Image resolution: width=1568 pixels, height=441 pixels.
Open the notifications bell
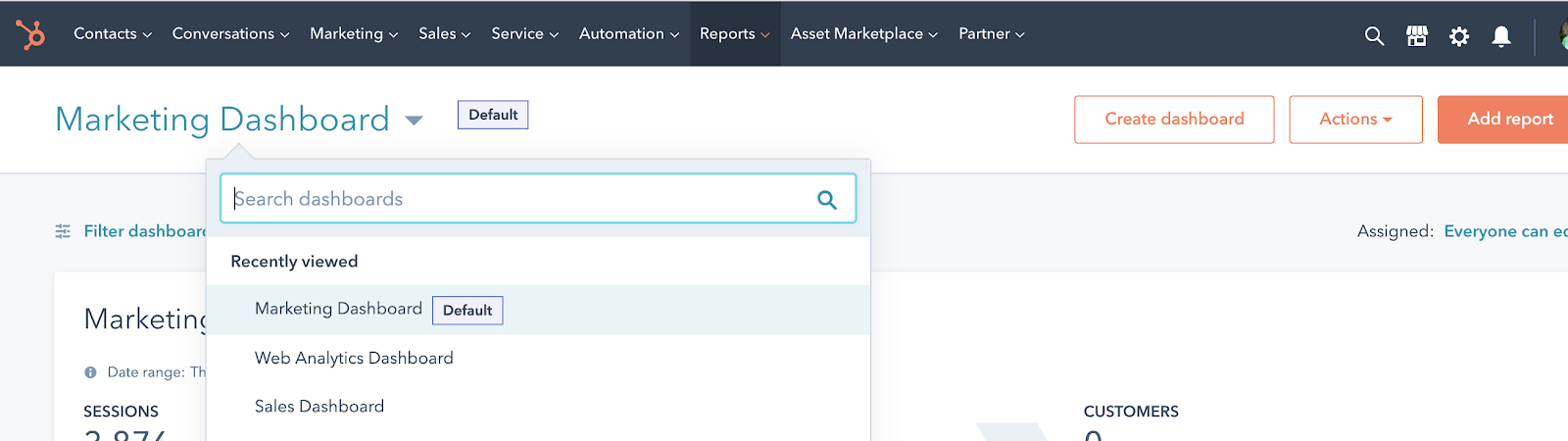[1501, 36]
